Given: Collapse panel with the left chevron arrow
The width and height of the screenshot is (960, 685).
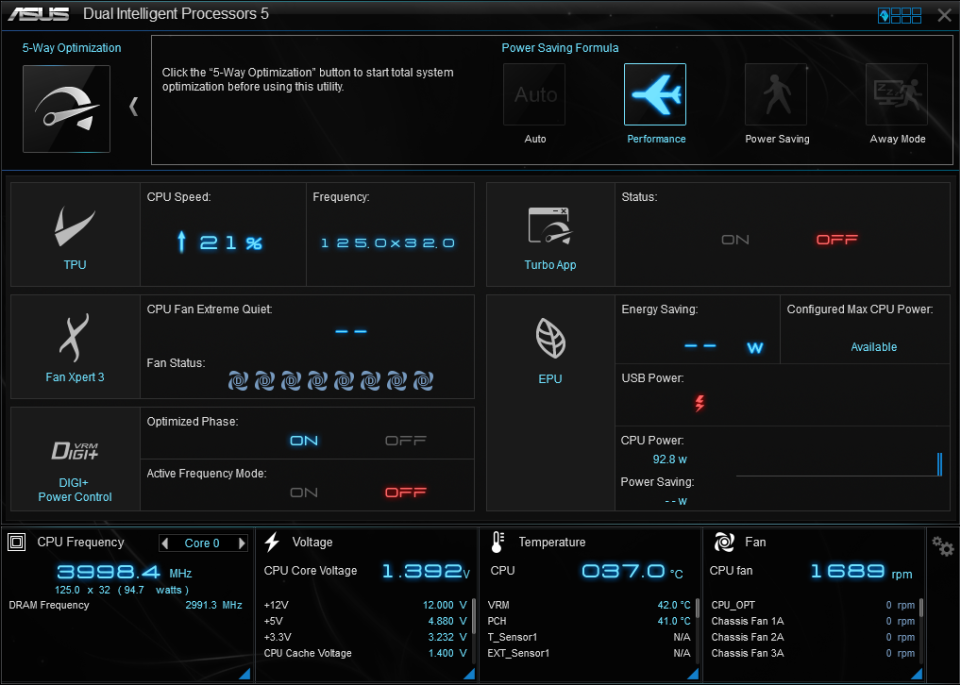Looking at the screenshot, I should point(133,107).
